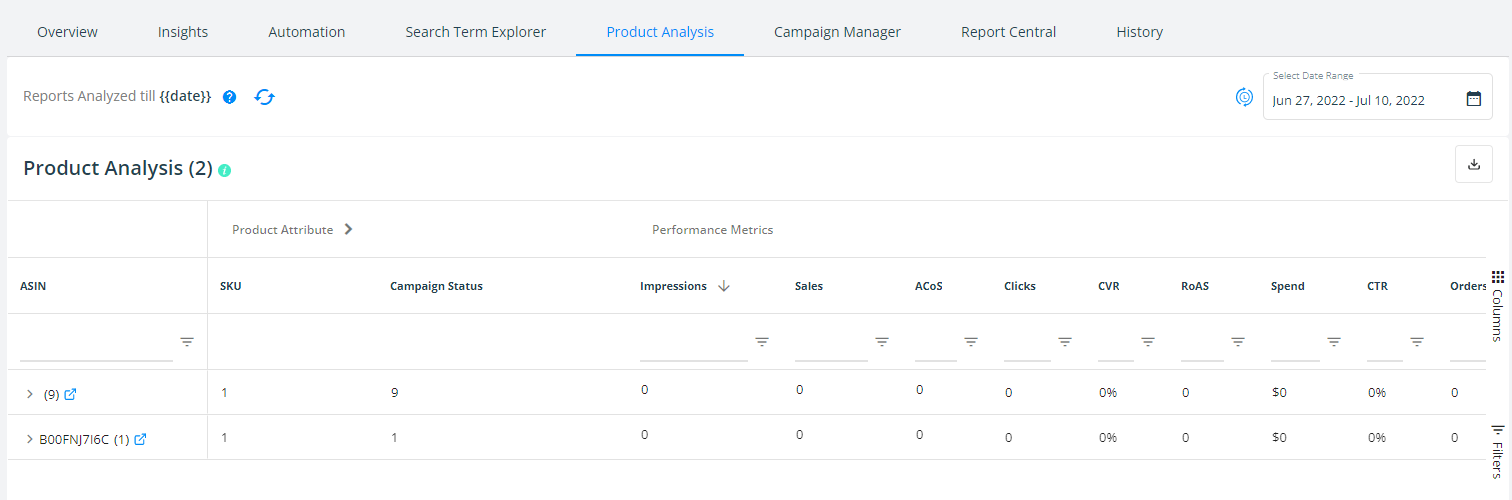Click the ASIN filter input field

coord(97,348)
